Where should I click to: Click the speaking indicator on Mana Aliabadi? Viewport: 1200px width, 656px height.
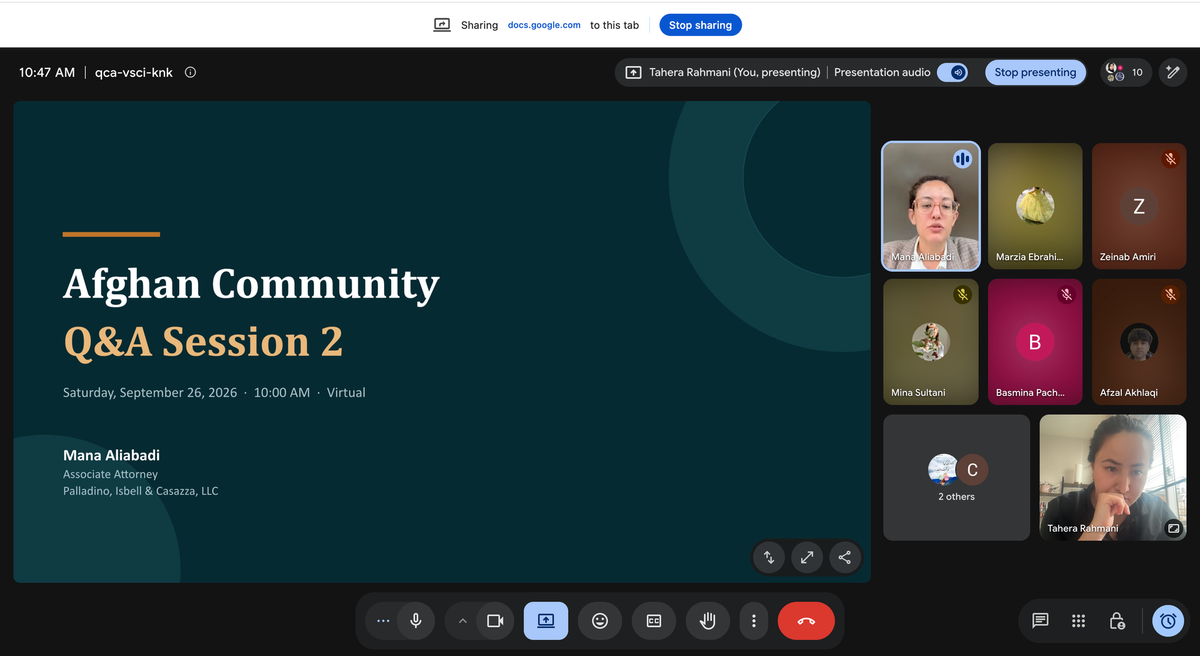point(962,159)
